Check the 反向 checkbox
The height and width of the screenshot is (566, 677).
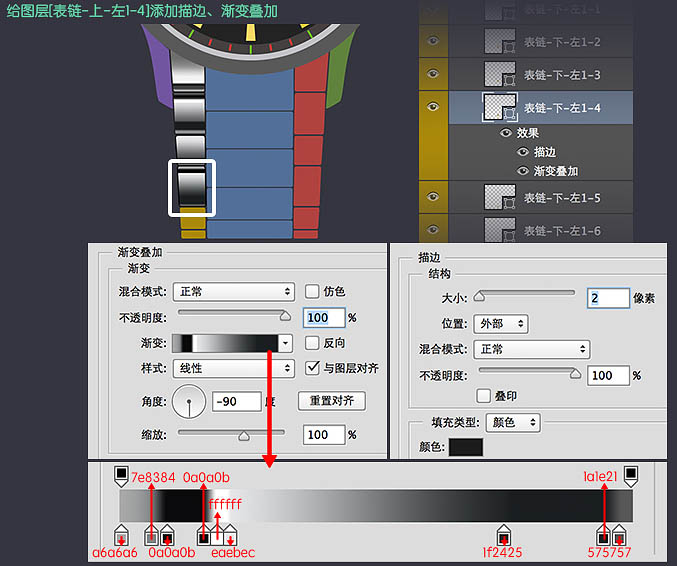[311, 342]
